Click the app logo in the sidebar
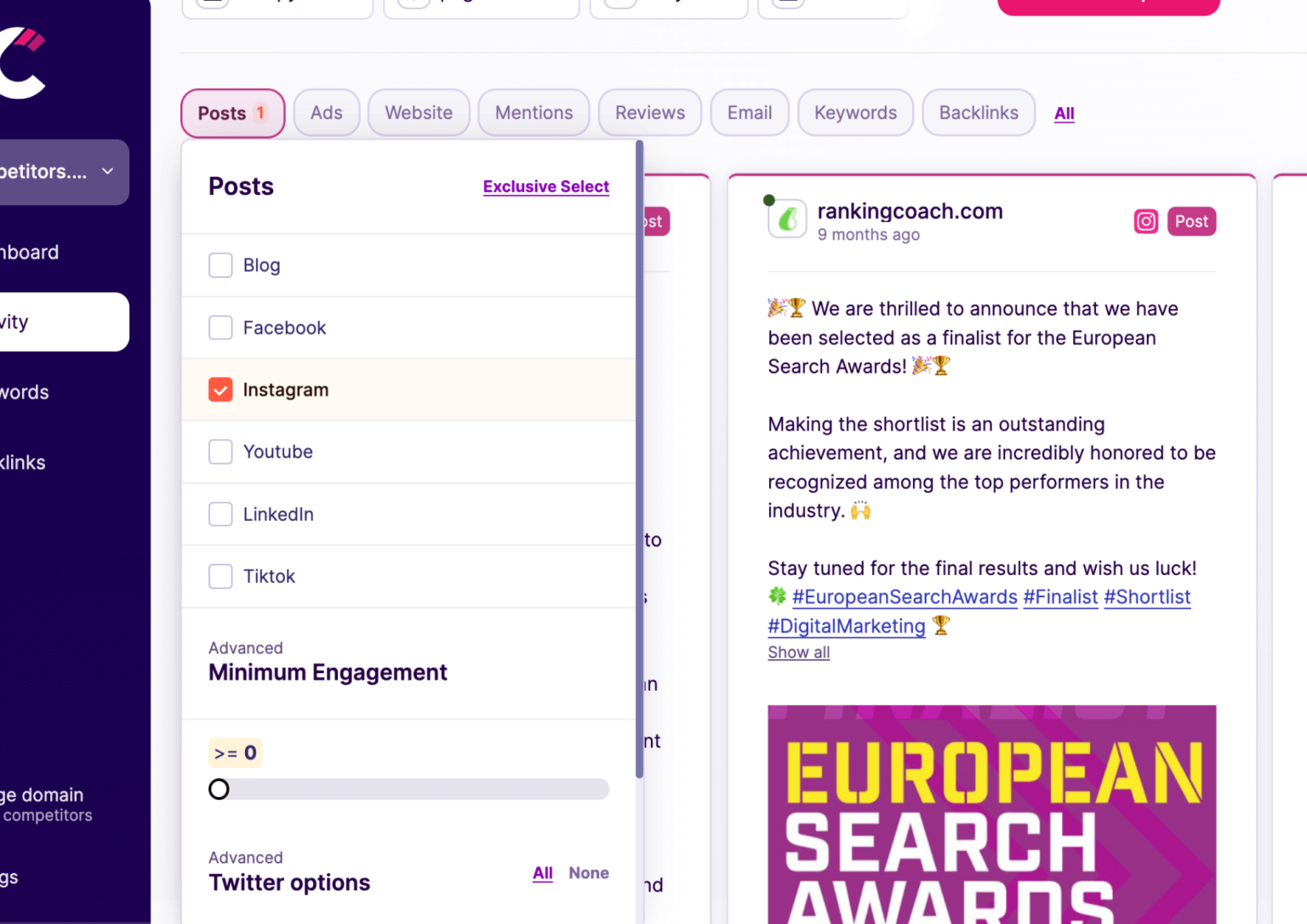Image resolution: width=1307 pixels, height=924 pixels. click(23, 63)
